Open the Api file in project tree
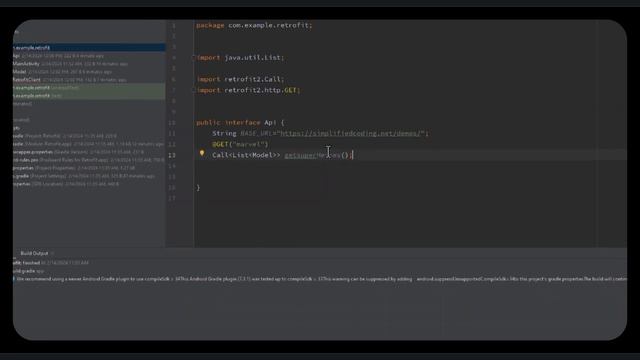 (x=89, y=56)
